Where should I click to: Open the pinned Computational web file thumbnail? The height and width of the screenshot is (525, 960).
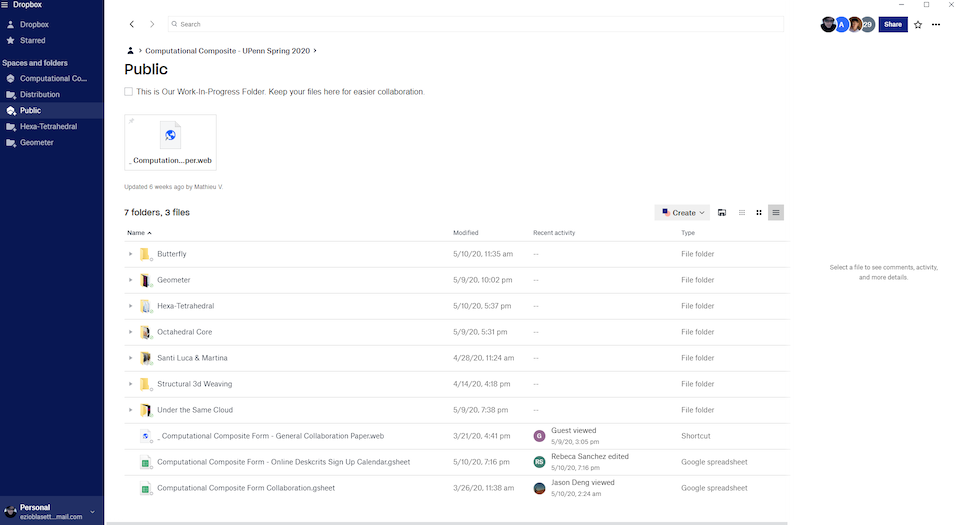170,141
